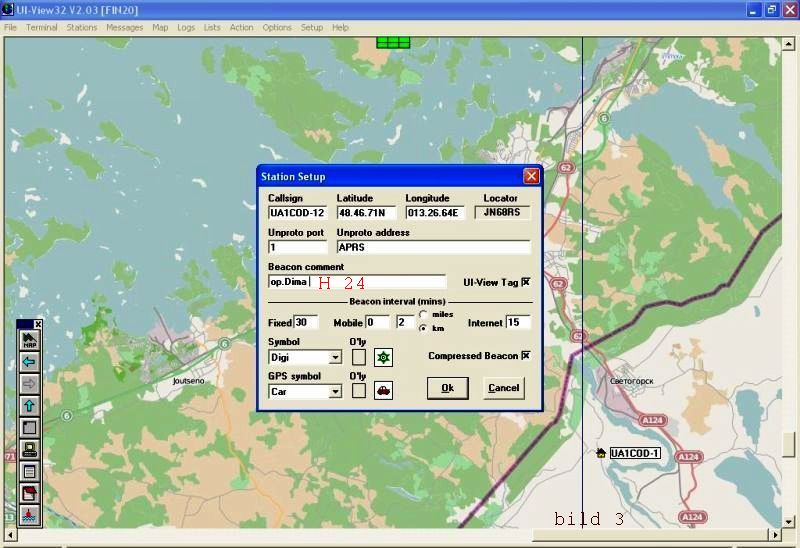The image size is (800, 548).
Task: Open the Action menu
Action: coord(241,28)
